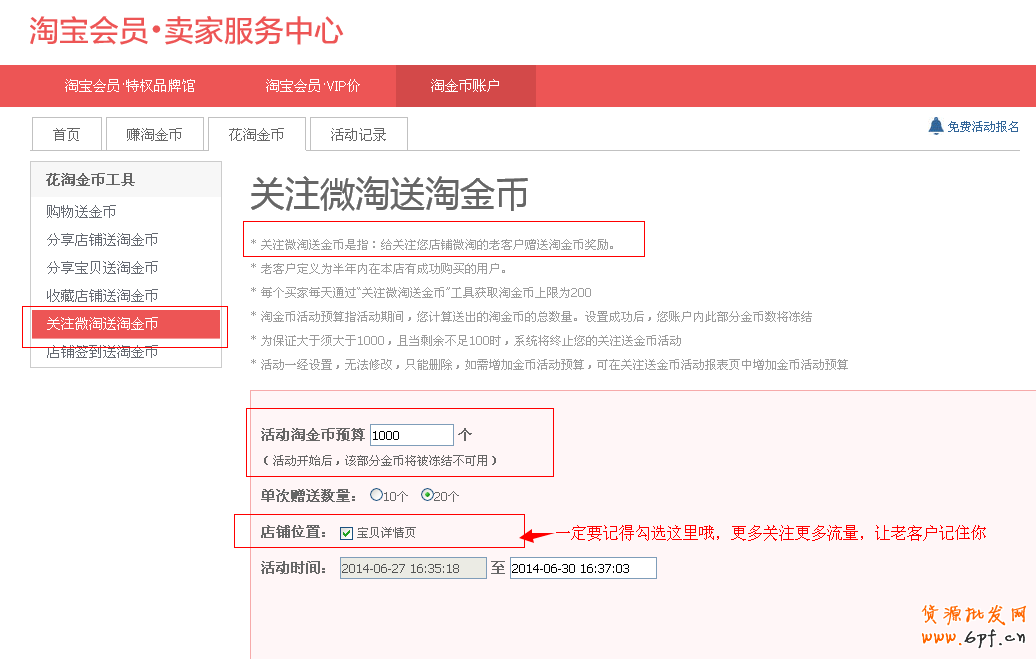
Task: Click the 活动淘金币预算 budget input field
Action: click(x=411, y=434)
